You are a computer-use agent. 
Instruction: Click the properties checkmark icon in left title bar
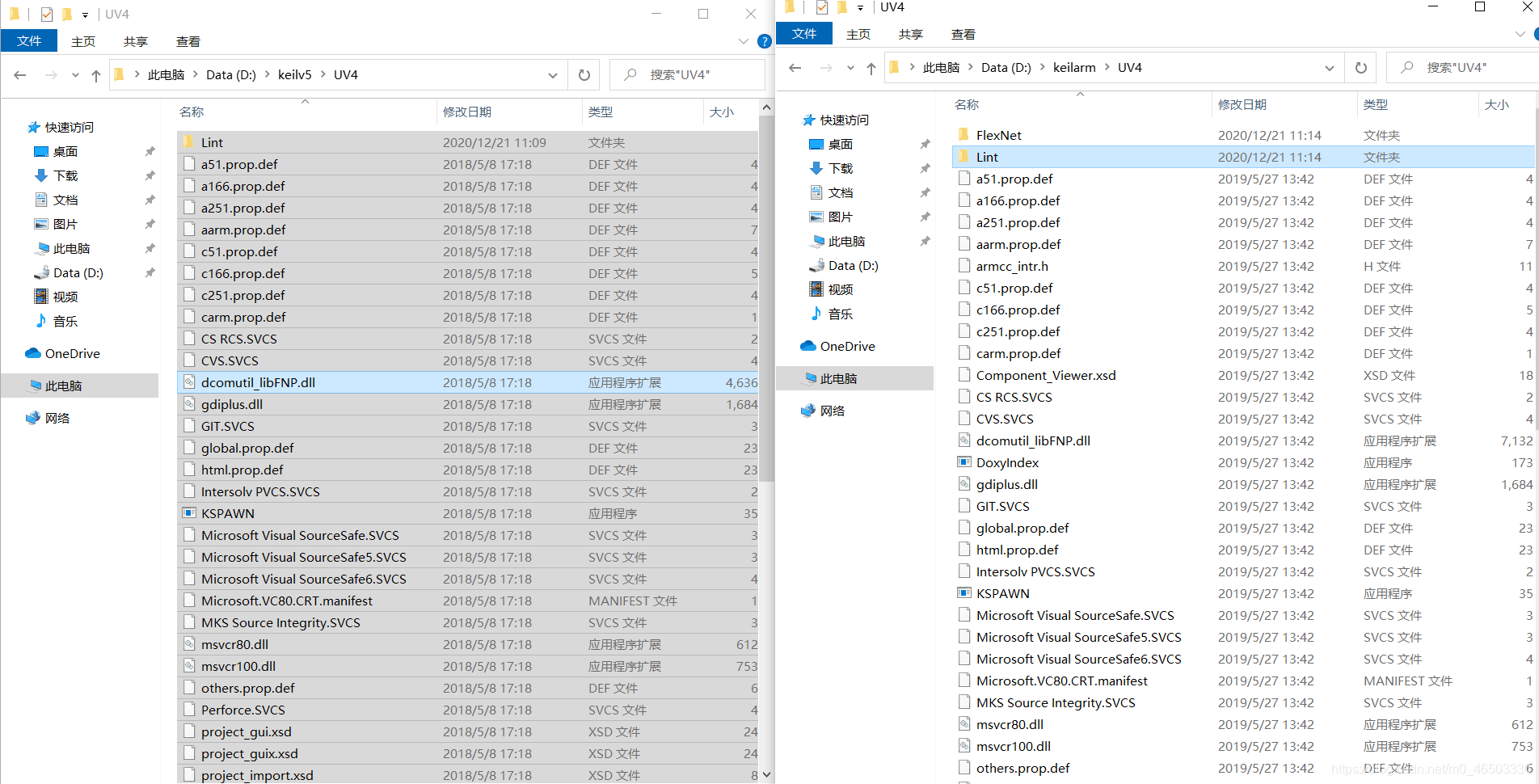click(x=47, y=14)
